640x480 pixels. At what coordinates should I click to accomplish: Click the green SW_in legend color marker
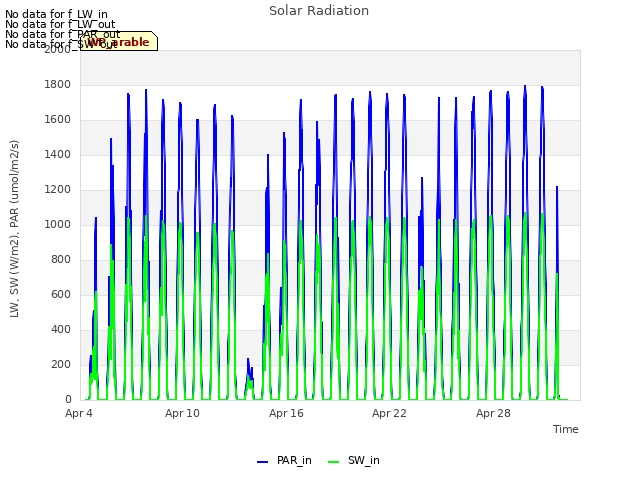(333, 462)
